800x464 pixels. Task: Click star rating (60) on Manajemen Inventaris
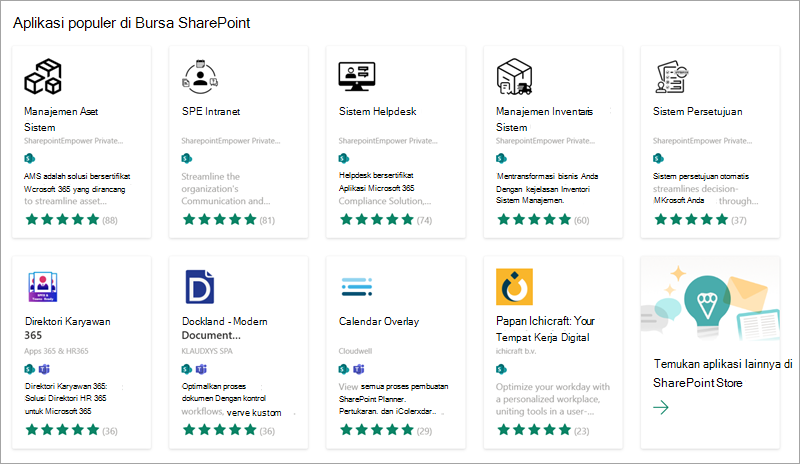tap(543, 220)
